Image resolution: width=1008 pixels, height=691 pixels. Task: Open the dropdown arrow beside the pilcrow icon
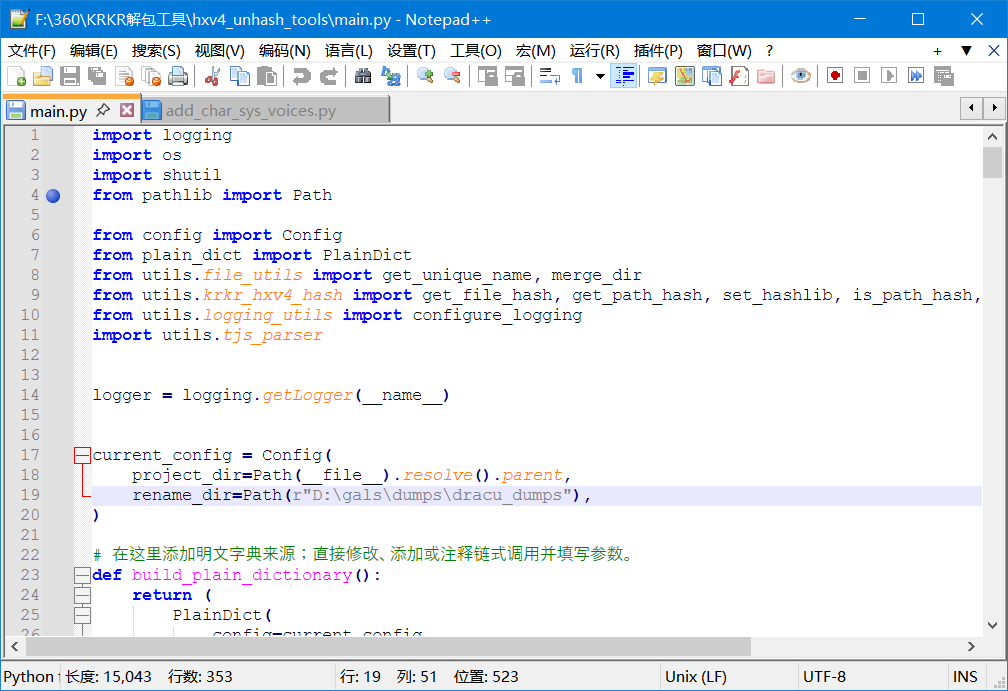(x=600, y=76)
